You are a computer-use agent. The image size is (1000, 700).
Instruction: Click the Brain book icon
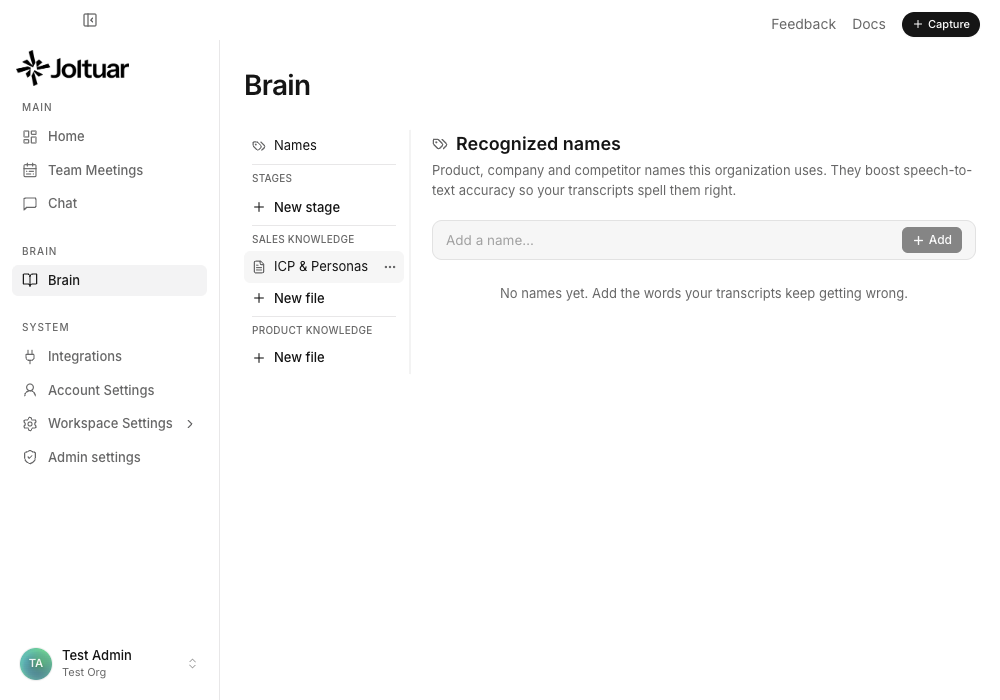pos(30,280)
